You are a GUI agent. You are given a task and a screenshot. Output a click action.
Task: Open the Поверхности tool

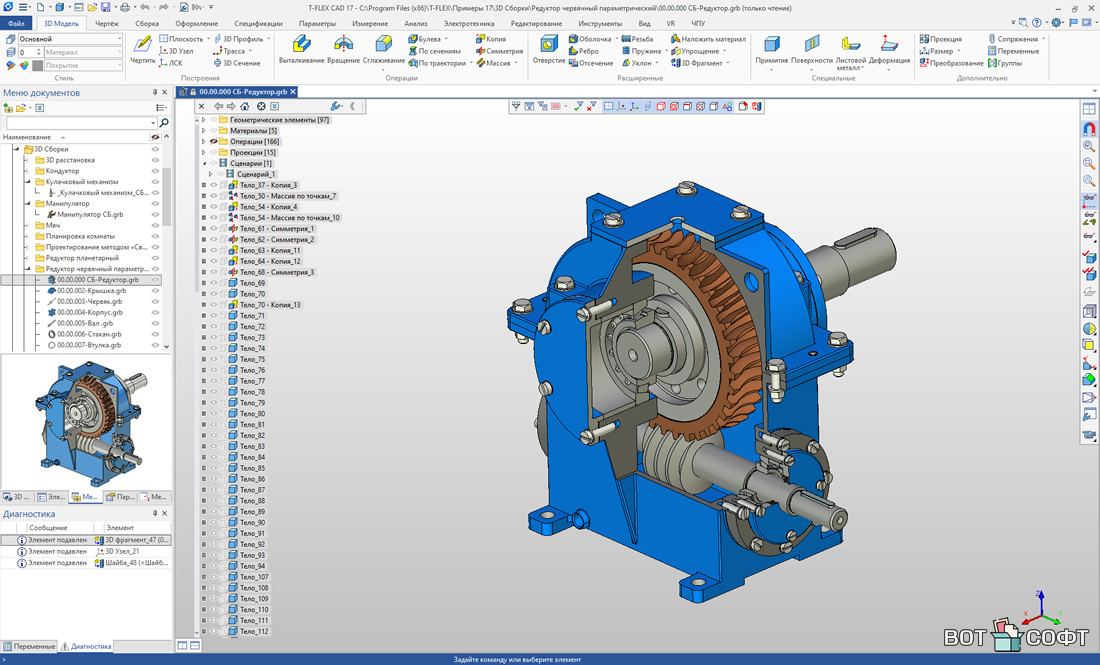coord(812,50)
